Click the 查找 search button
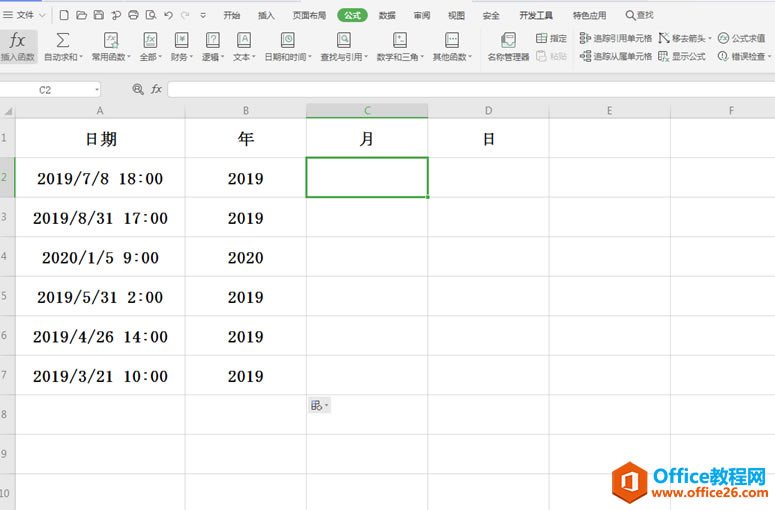The width and height of the screenshot is (775, 510). pyautogui.click(x=640, y=15)
